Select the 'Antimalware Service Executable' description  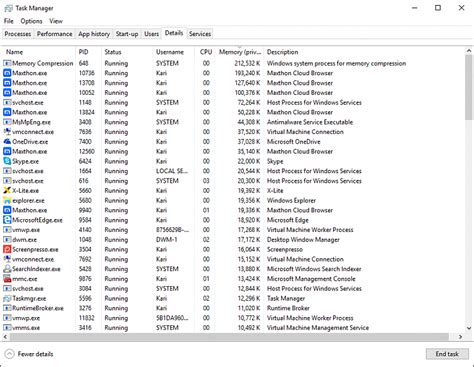tap(310, 122)
